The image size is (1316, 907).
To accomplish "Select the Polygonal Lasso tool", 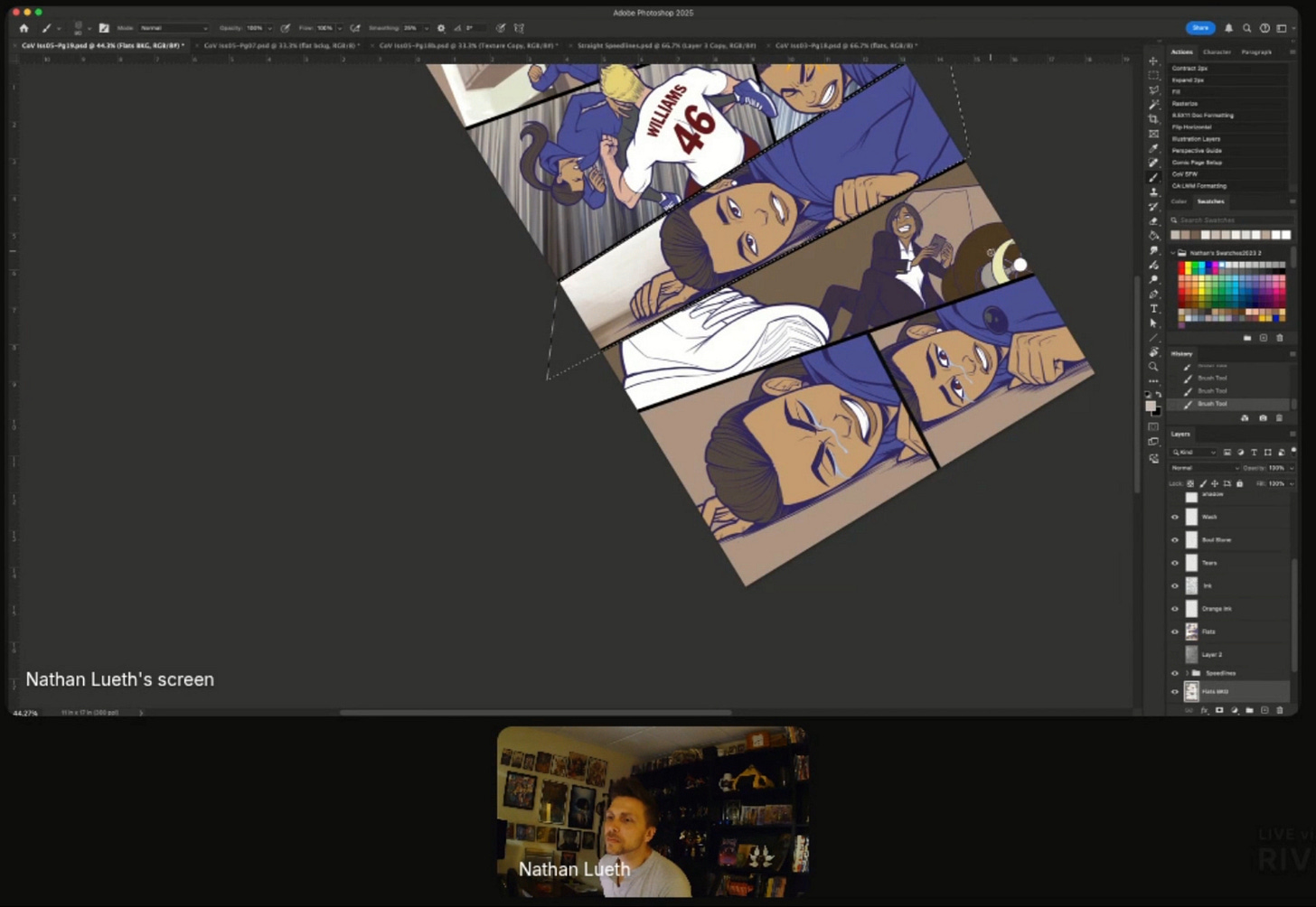I will tap(1153, 89).
